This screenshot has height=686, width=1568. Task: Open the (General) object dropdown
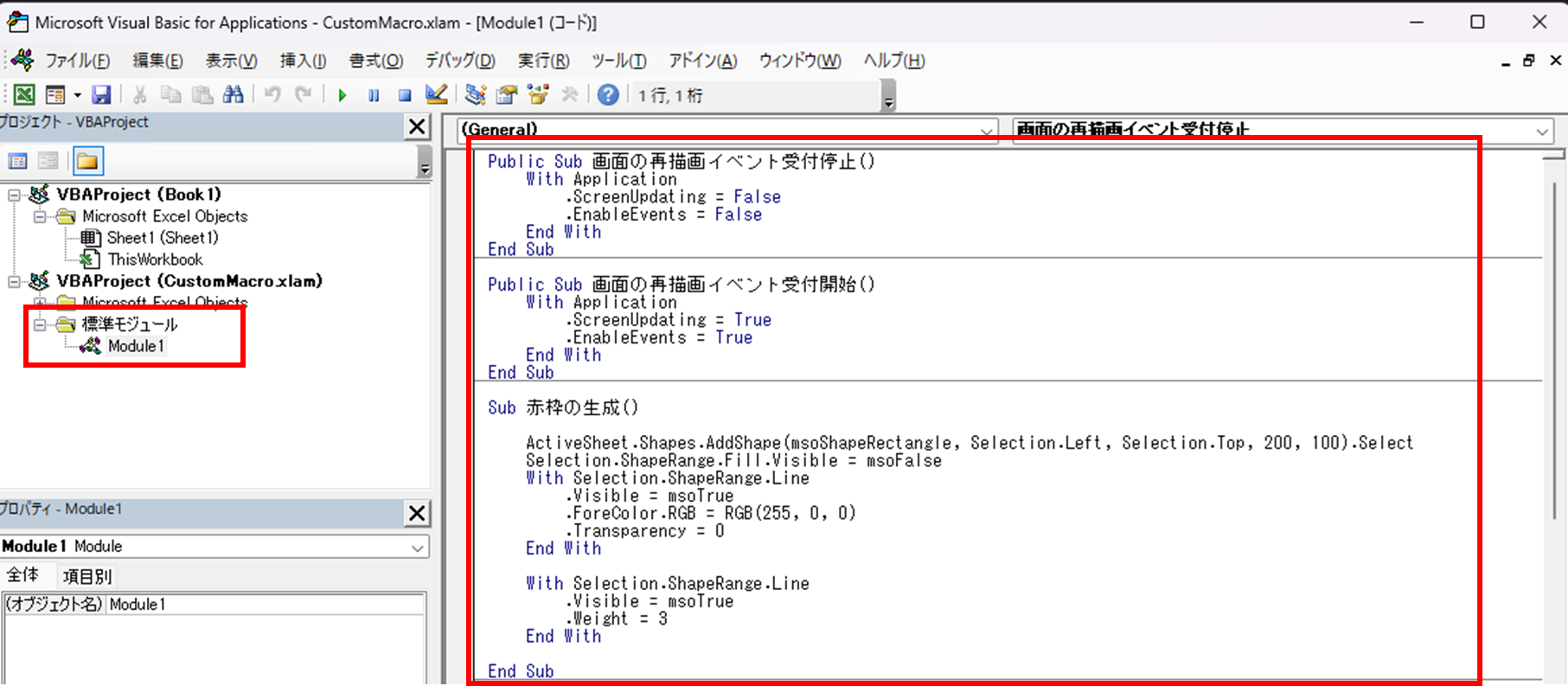point(986,131)
